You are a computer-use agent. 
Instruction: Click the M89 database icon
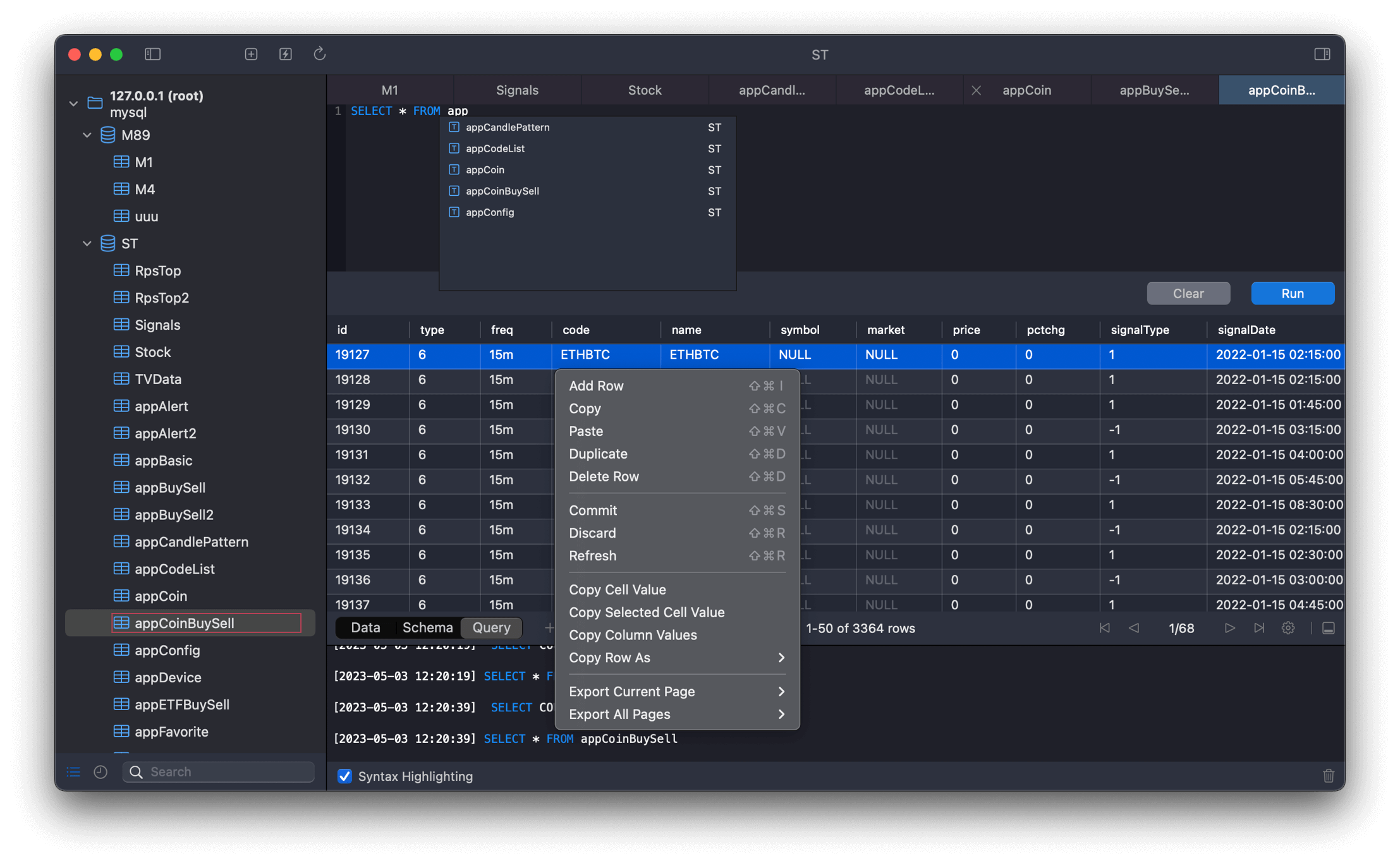[x=108, y=135]
